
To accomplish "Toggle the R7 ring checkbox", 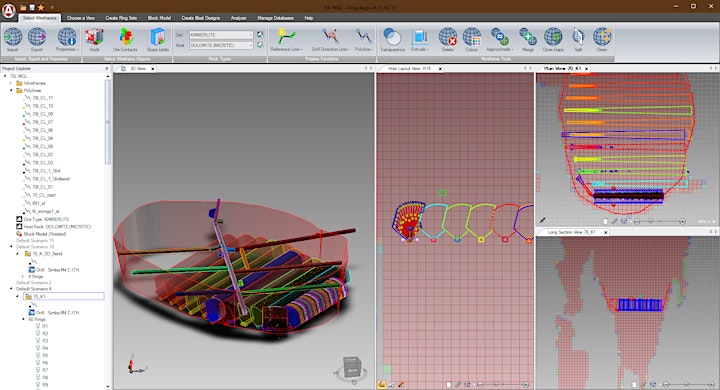I will click(x=39, y=370).
